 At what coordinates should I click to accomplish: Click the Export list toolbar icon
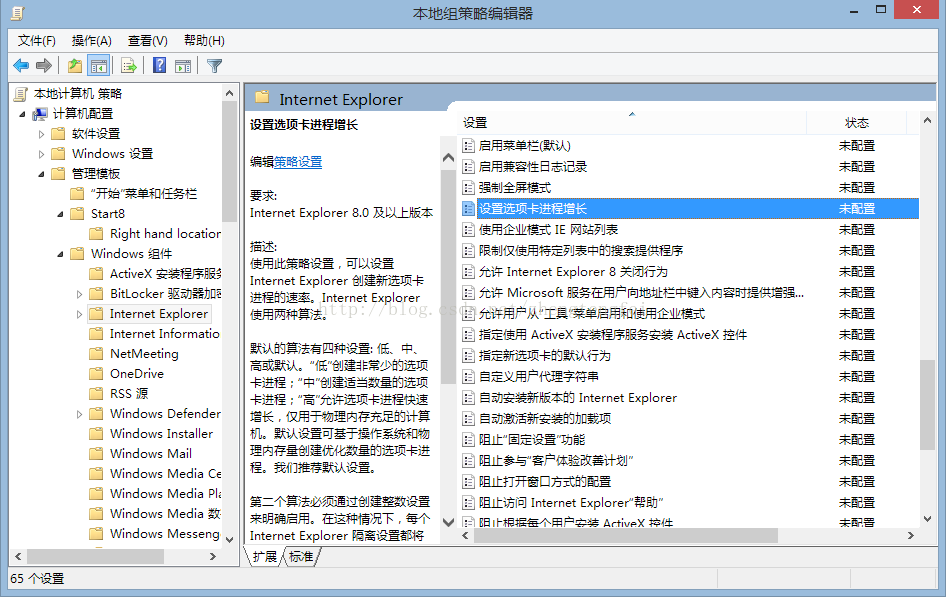[129, 65]
